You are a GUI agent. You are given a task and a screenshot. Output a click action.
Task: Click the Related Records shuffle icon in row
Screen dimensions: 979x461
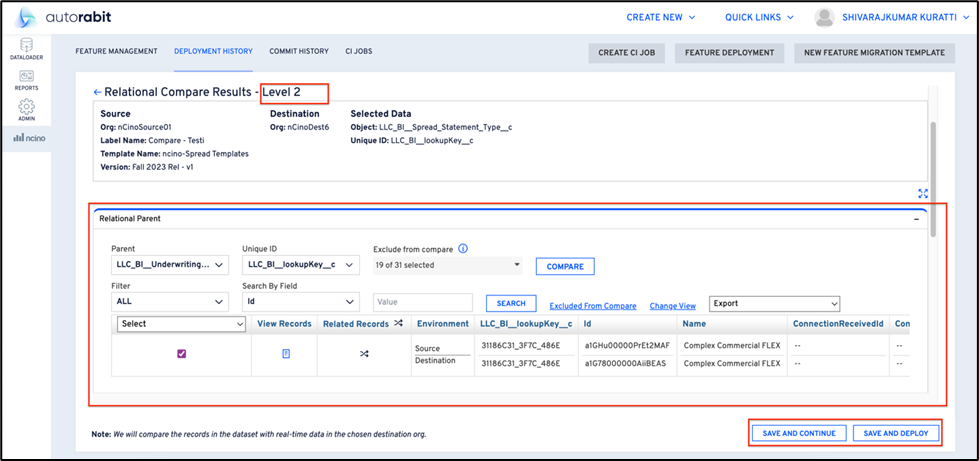point(364,354)
